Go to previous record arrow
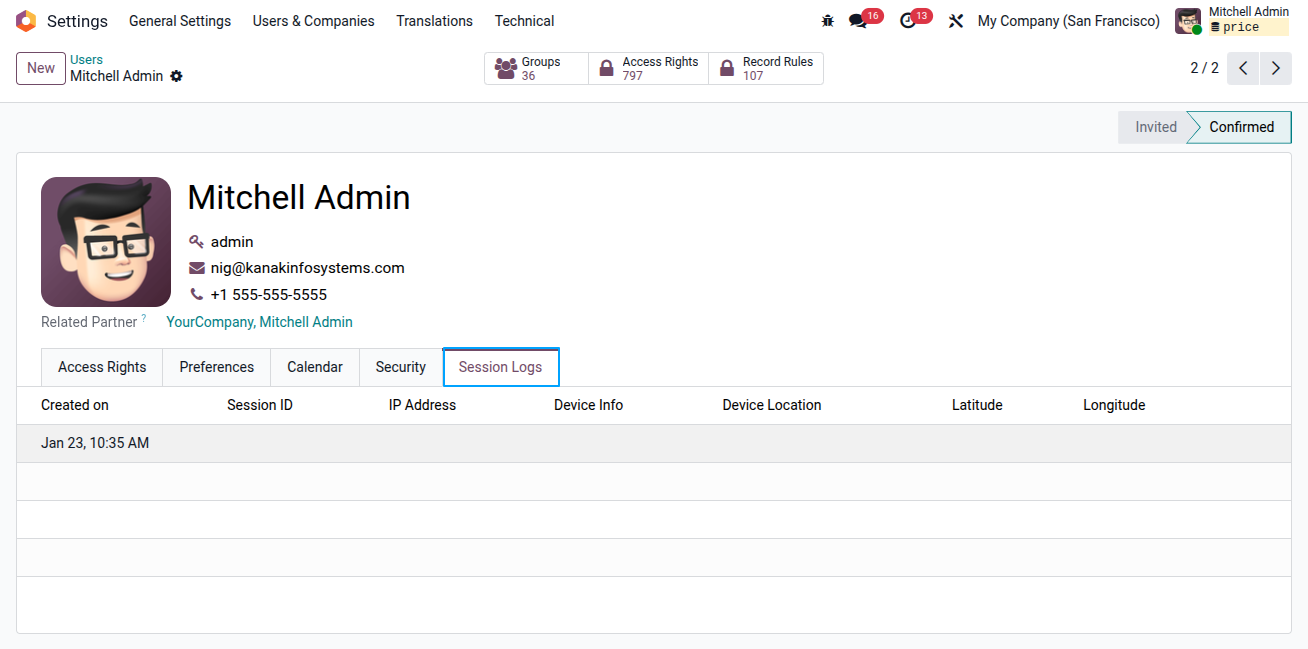Image resolution: width=1308 pixels, height=649 pixels. click(1243, 68)
